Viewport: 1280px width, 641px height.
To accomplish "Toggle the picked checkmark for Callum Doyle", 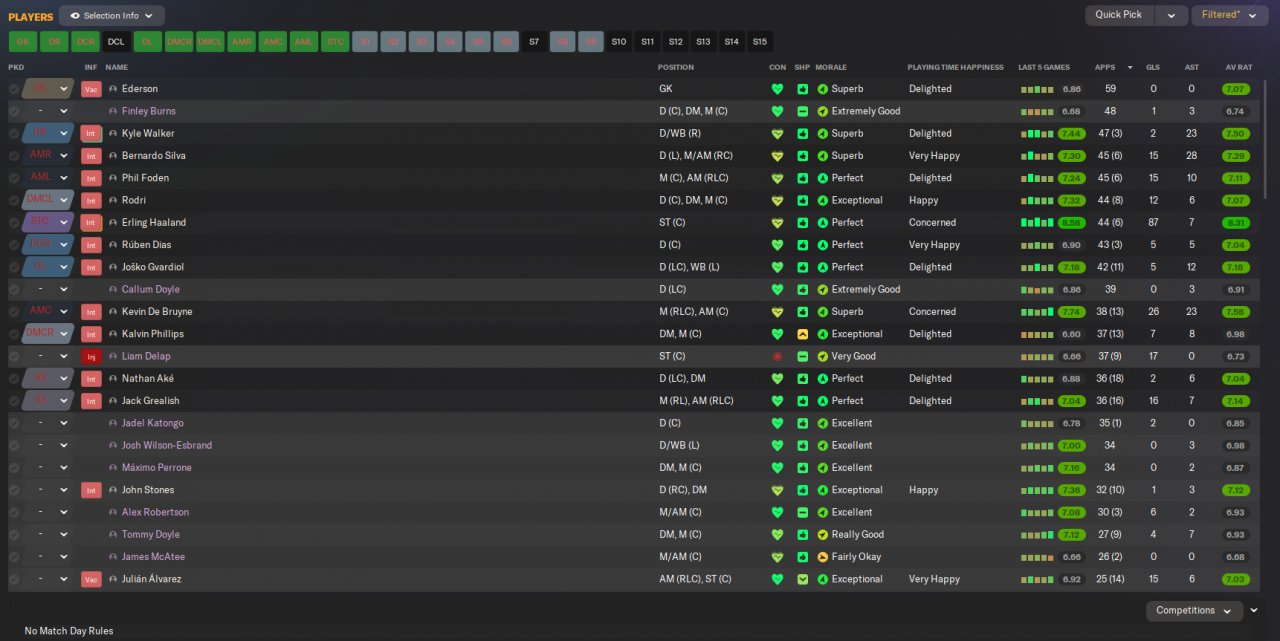I will pyautogui.click(x=14, y=289).
